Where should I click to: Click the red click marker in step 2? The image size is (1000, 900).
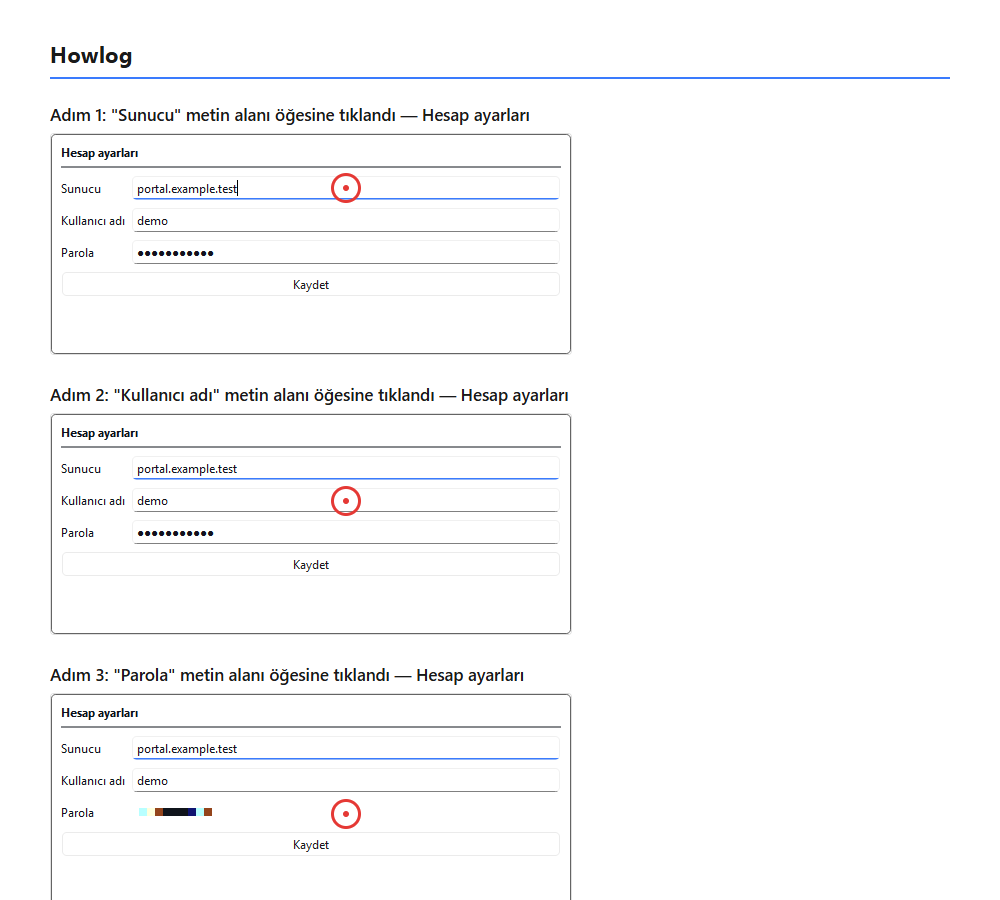pyautogui.click(x=346, y=501)
